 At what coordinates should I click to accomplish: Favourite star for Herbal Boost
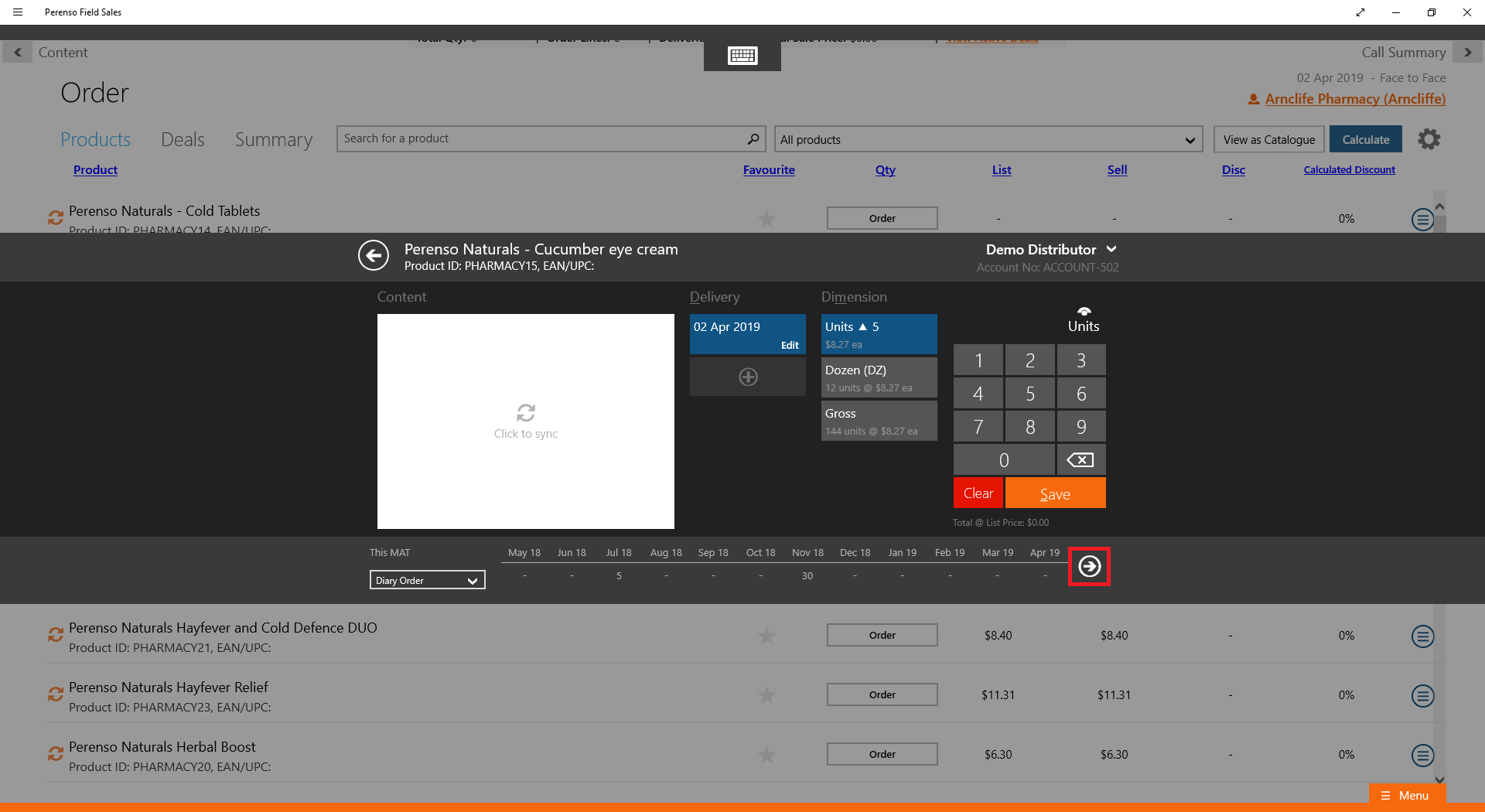point(766,755)
